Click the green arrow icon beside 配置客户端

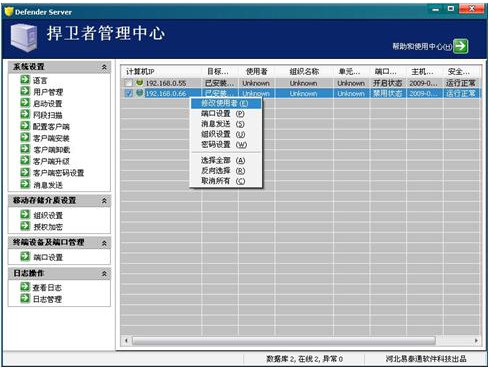(25, 126)
